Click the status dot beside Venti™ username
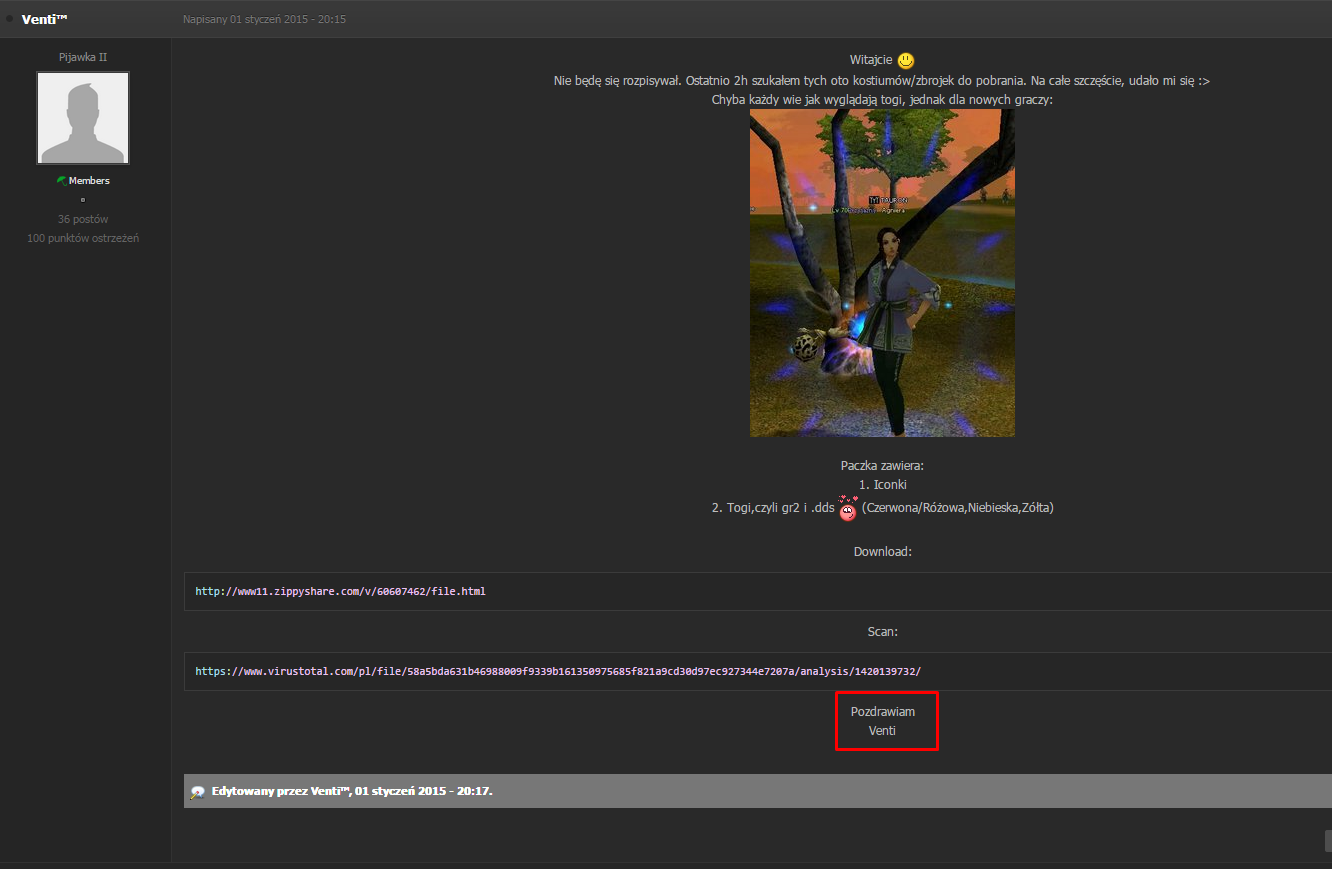 click(10, 19)
